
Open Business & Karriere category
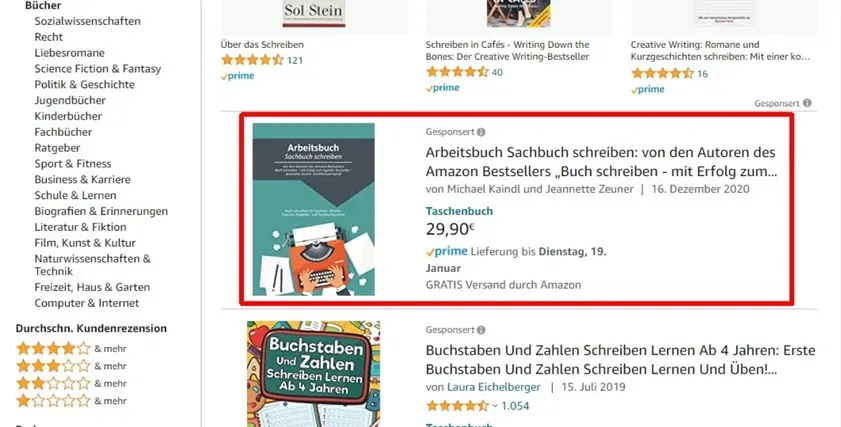[x=82, y=180]
